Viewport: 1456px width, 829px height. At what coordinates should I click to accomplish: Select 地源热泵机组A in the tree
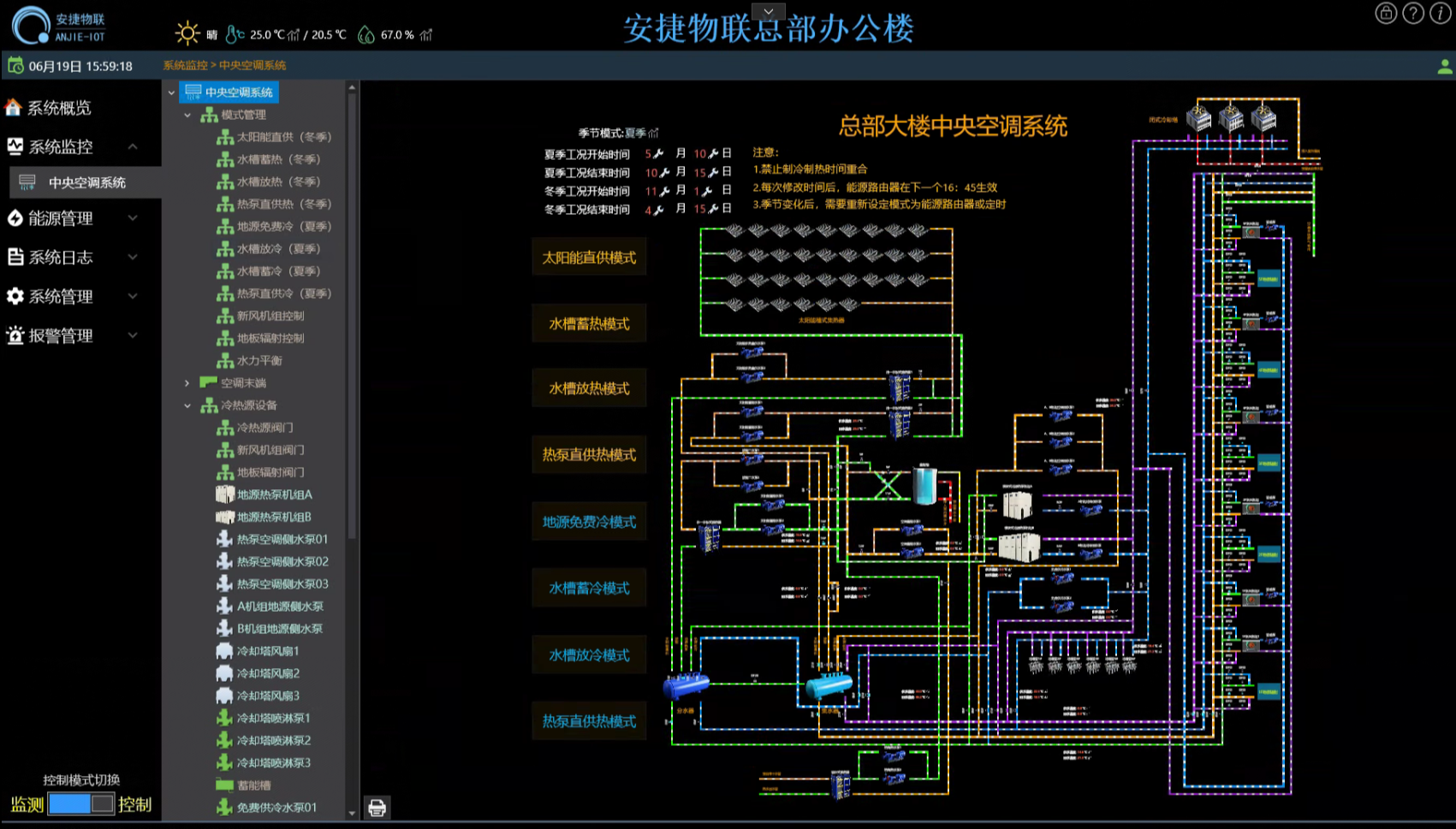[x=274, y=494]
